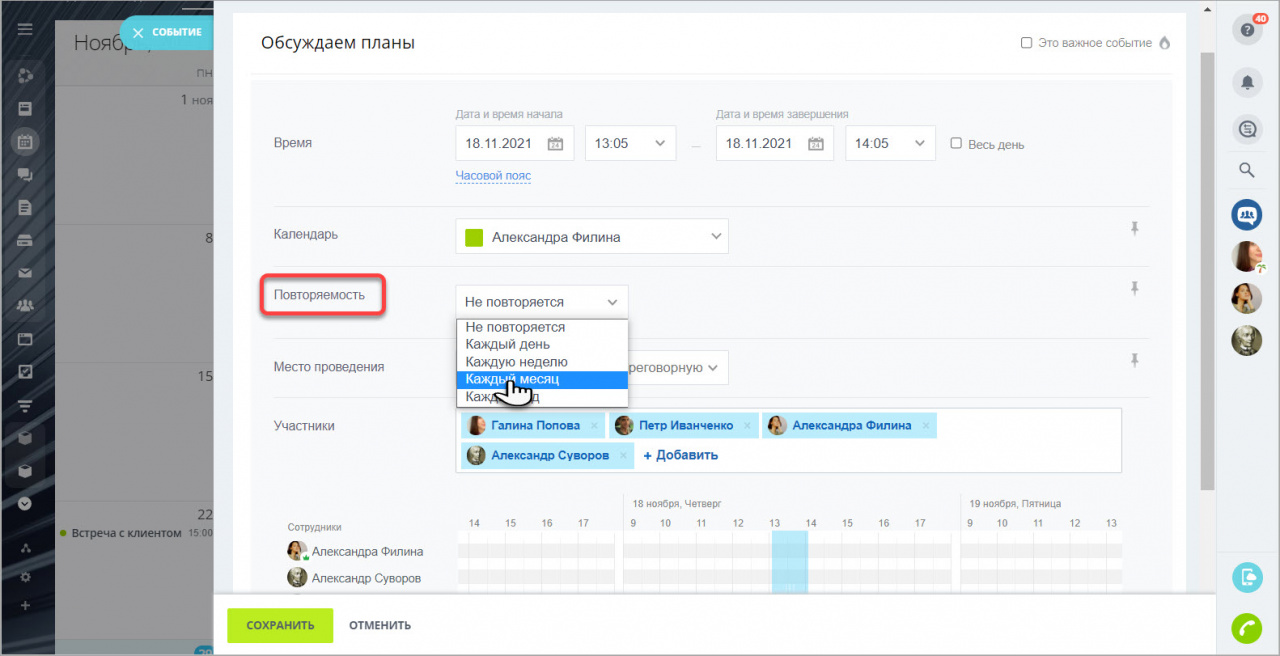The height and width of the screenshot is (656, 1280).
Task: Click the search magnifier icon
Action: 1246,170
